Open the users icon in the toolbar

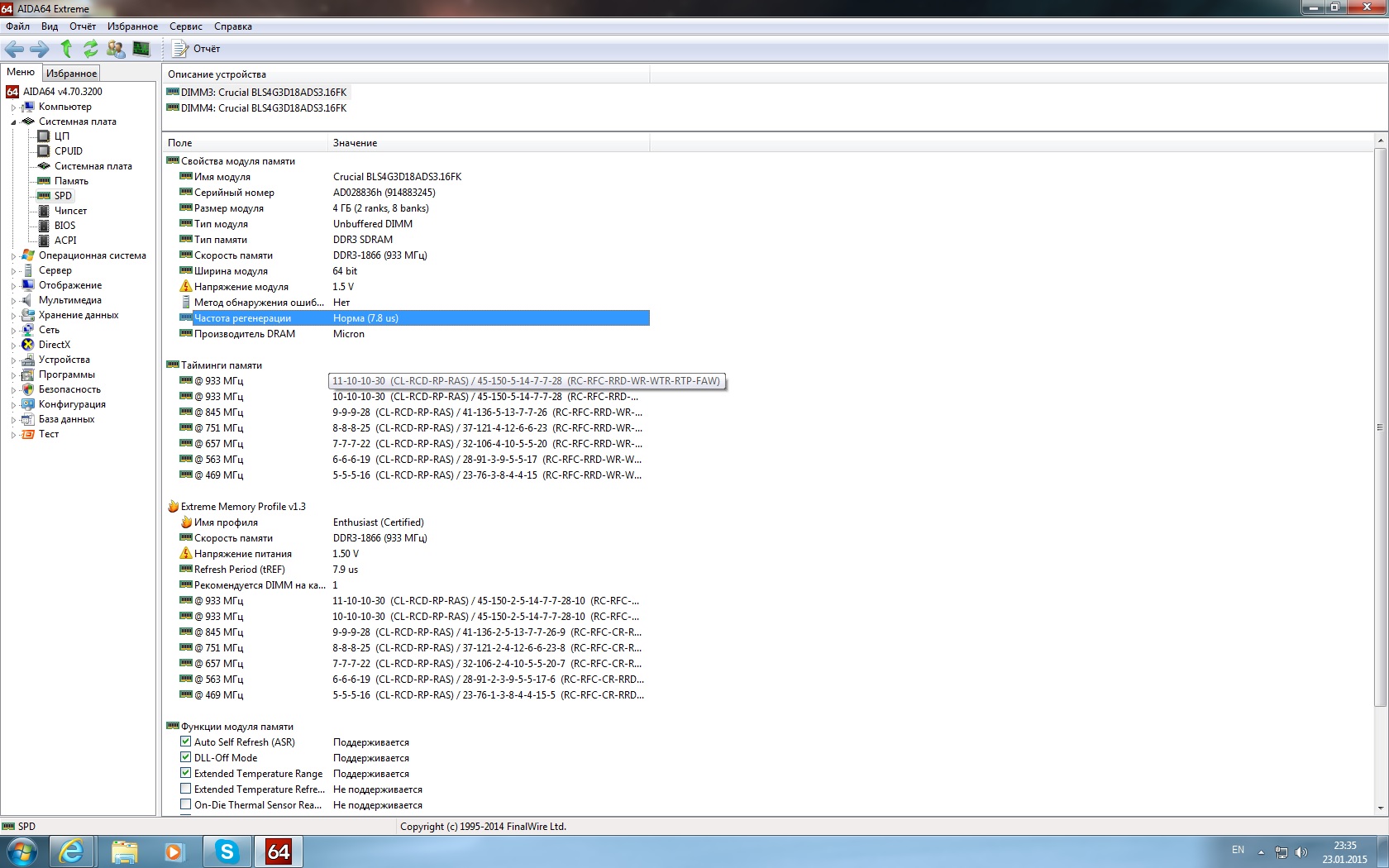tap(116, 49)
